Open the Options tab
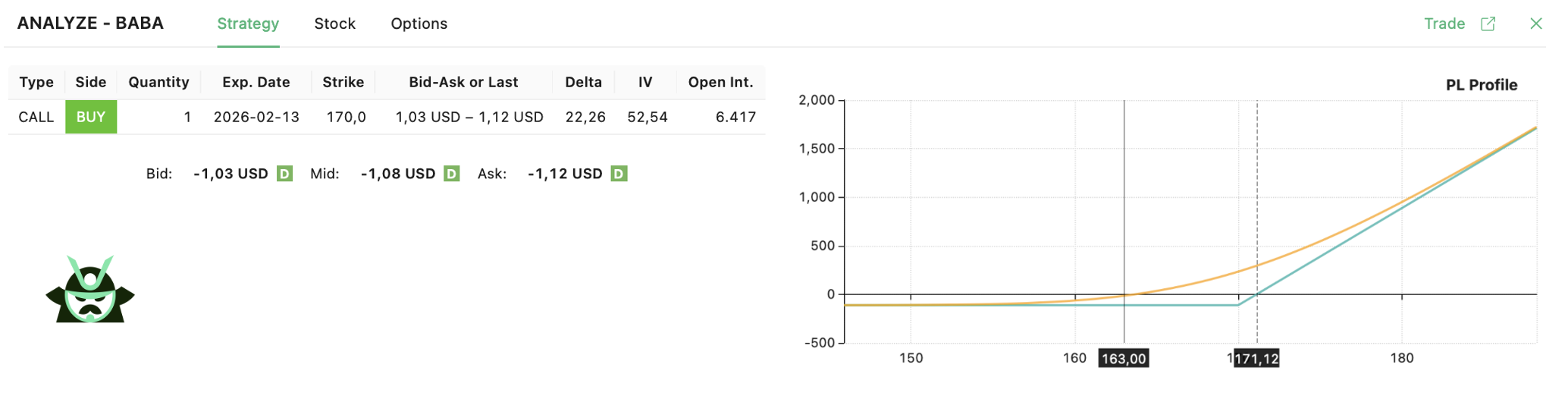Viewport: 1568px width, 399px height. pos(419,24)
